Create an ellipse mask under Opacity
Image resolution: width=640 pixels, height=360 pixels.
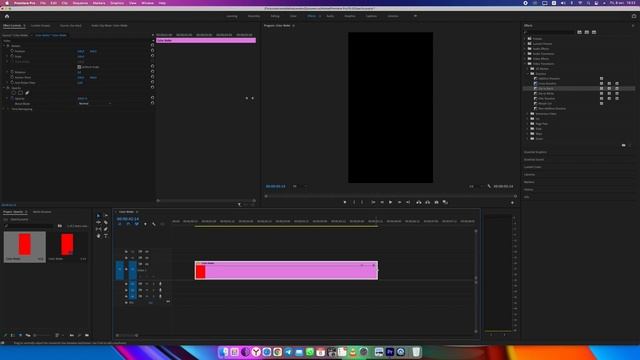point(13,93)
